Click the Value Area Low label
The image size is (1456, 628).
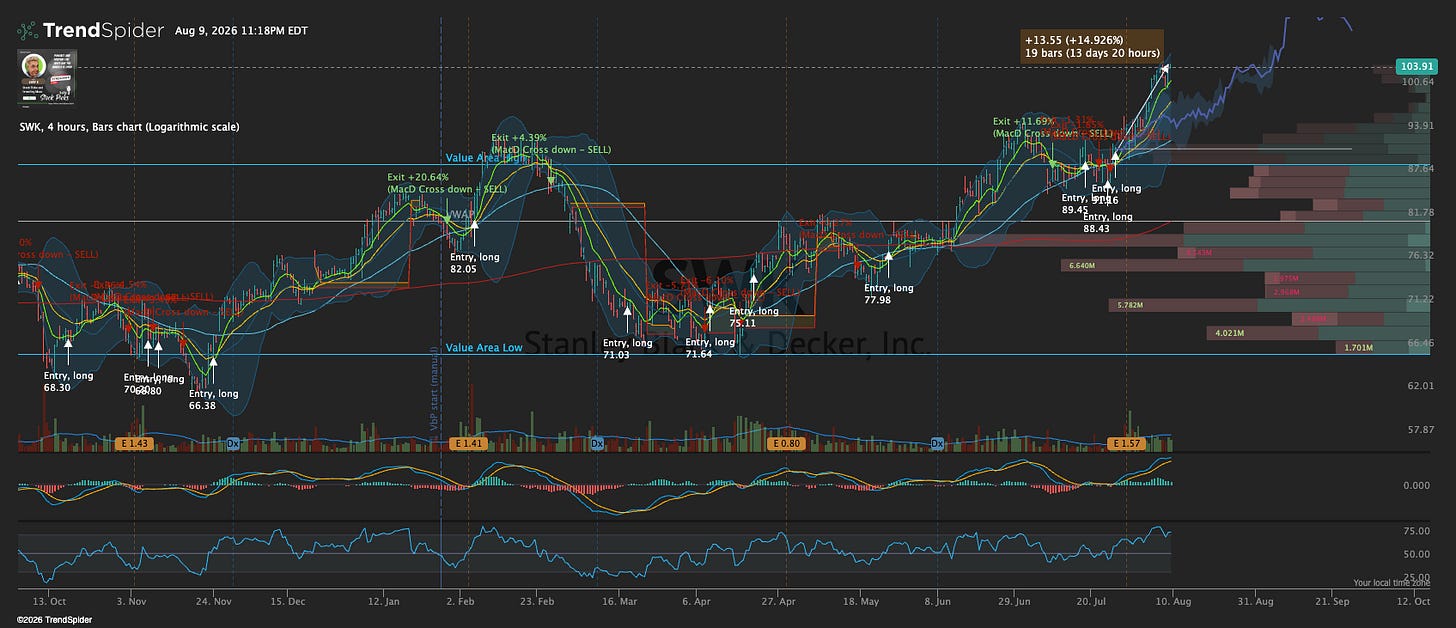pyautogui.click(x=484, y=348)
